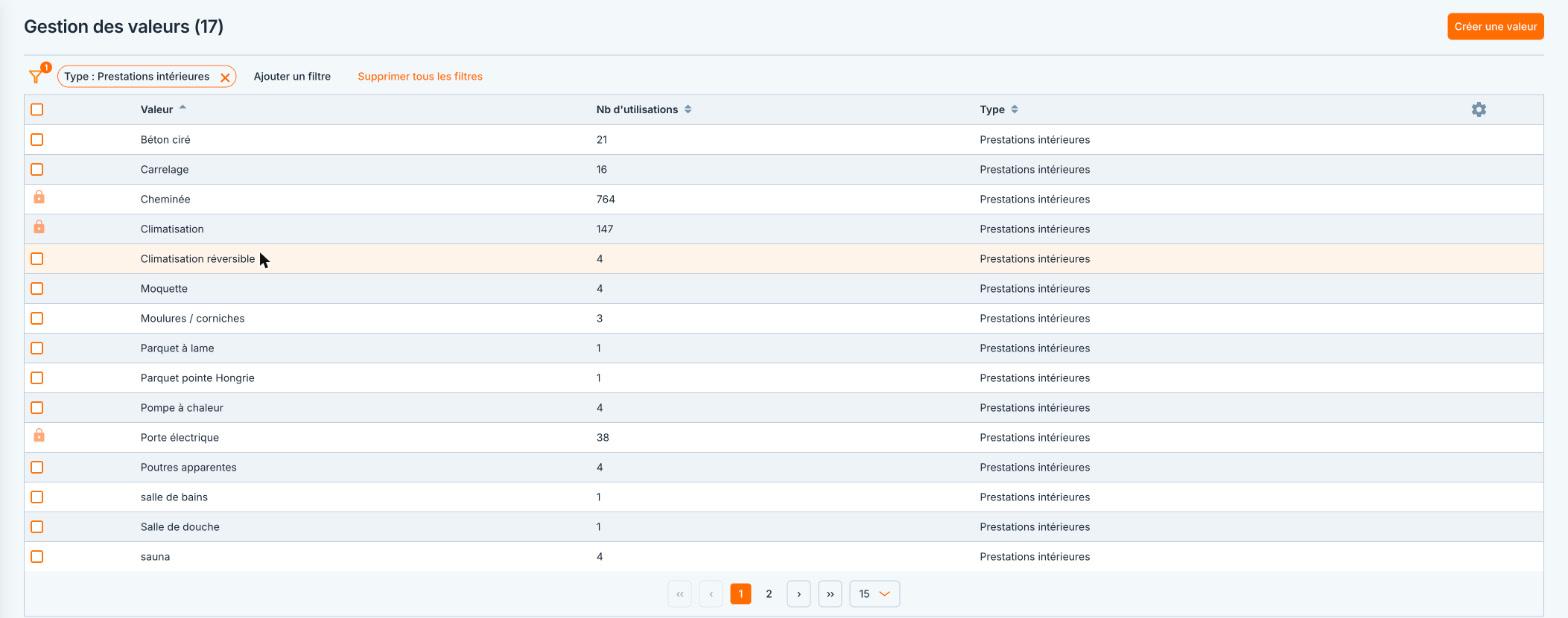Check the Parquet à lame checkbox
Image resolution: width=1568 pixels, height=618 pixels.
click(37, 348)
